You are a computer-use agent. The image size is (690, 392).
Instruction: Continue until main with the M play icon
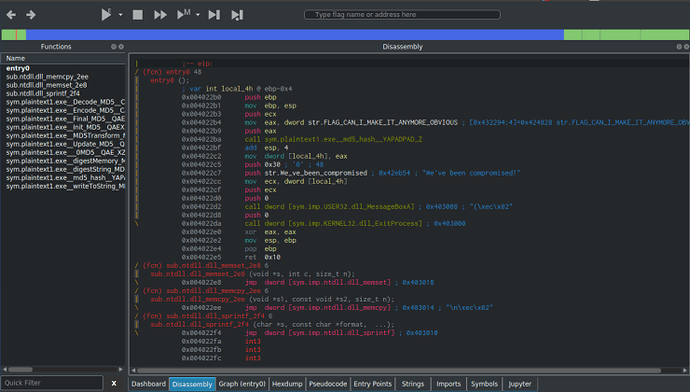pos(184,15)
